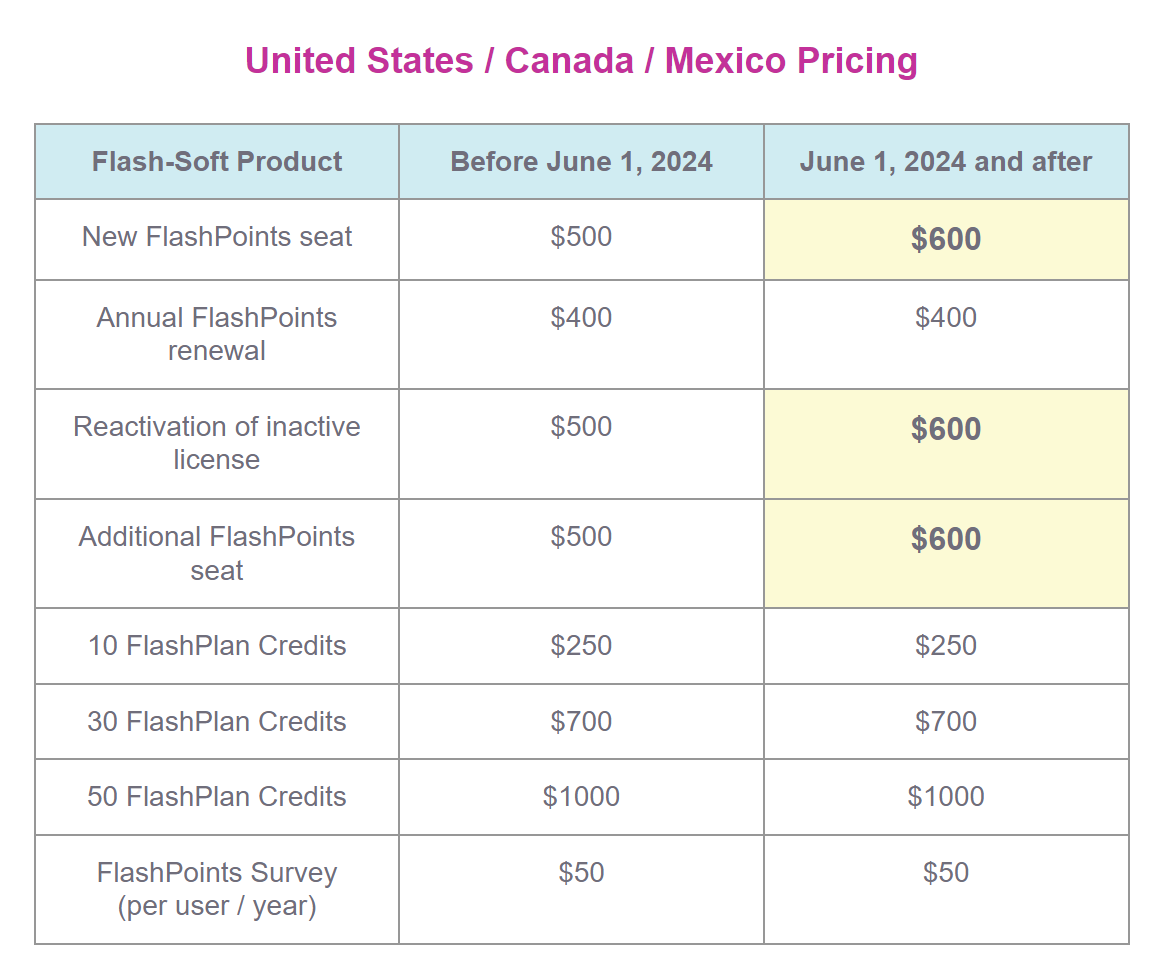Click the $400 renewal price after June 1
This screenshot has height=976, width=1160.
(x=945, y=318)
